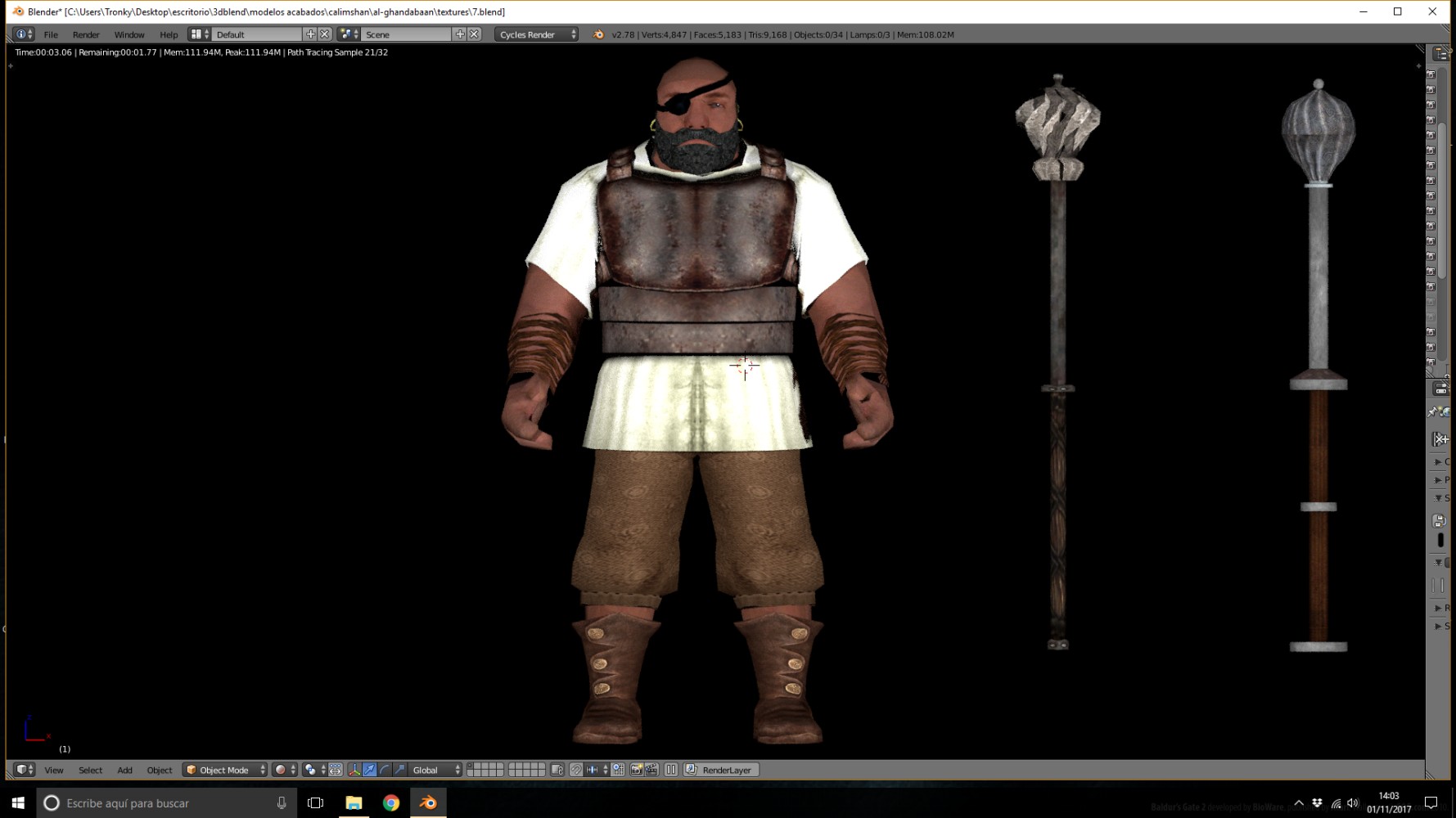The width and height of the screenshot is (1456, 818).
Task: Click the render image camera icon
Action: point(636,770)
